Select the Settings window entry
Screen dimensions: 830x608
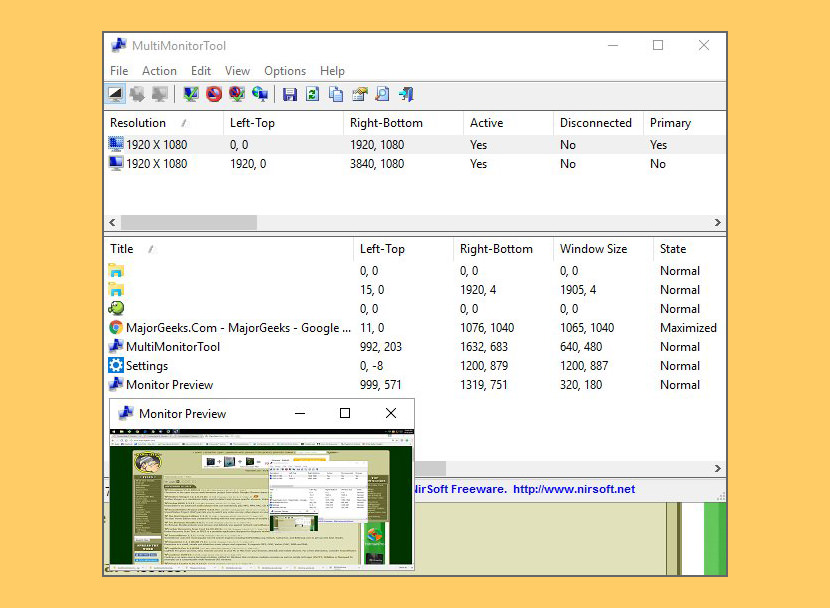(x=145, y=365)
